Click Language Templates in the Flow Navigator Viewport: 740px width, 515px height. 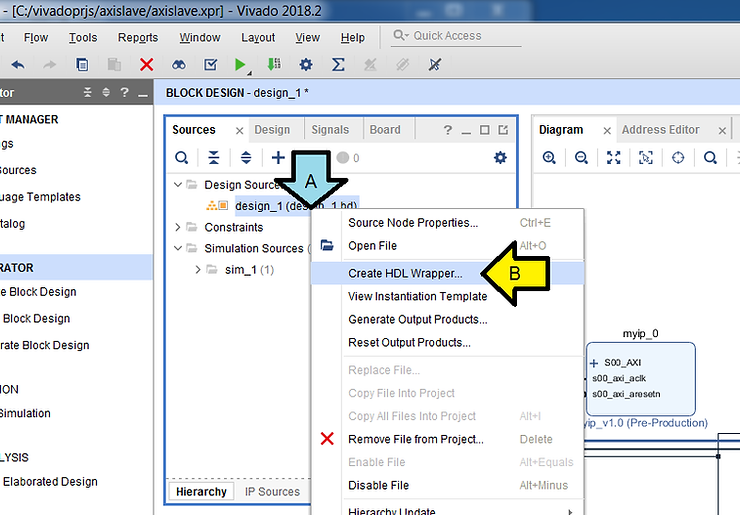click(x=40, y=197)
